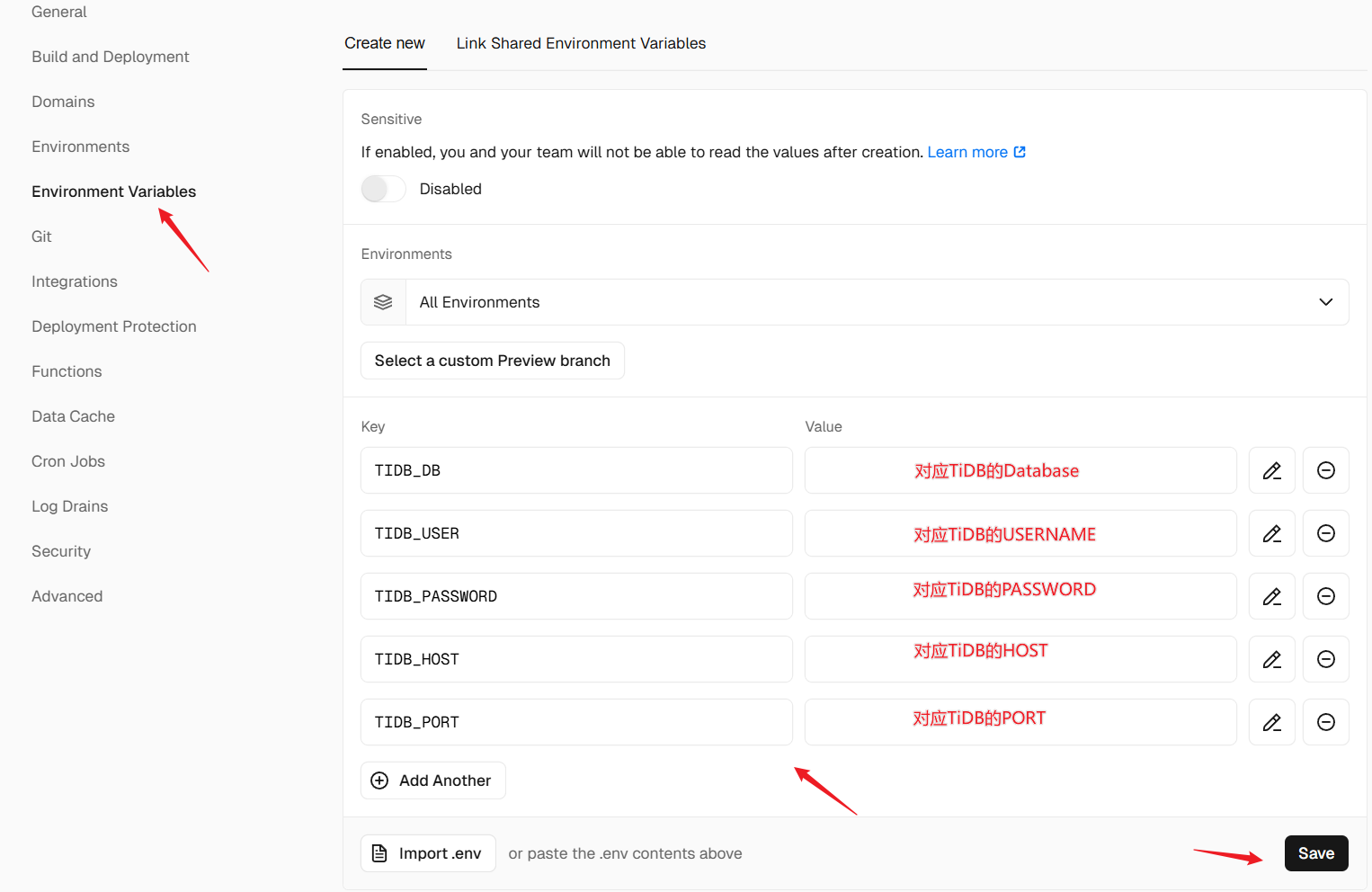Click the edit pencil icon for TIDB_PORT

(1271, 722)
